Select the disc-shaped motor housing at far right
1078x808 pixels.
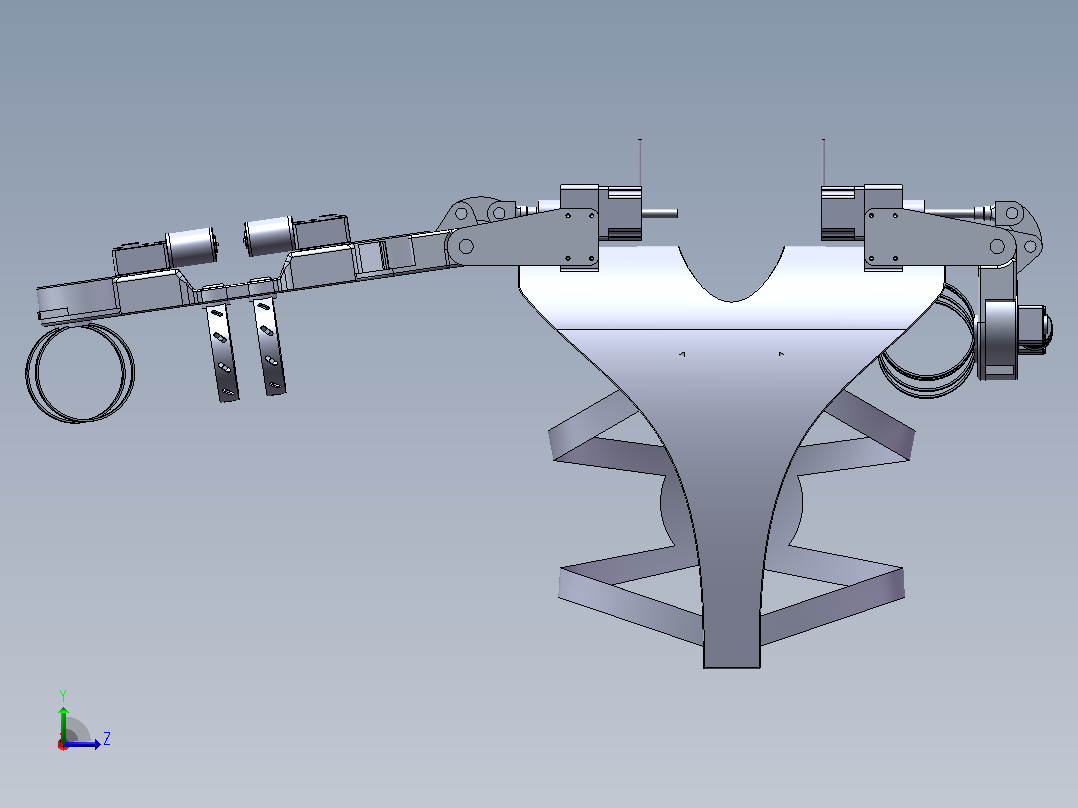pos(1000,338)
